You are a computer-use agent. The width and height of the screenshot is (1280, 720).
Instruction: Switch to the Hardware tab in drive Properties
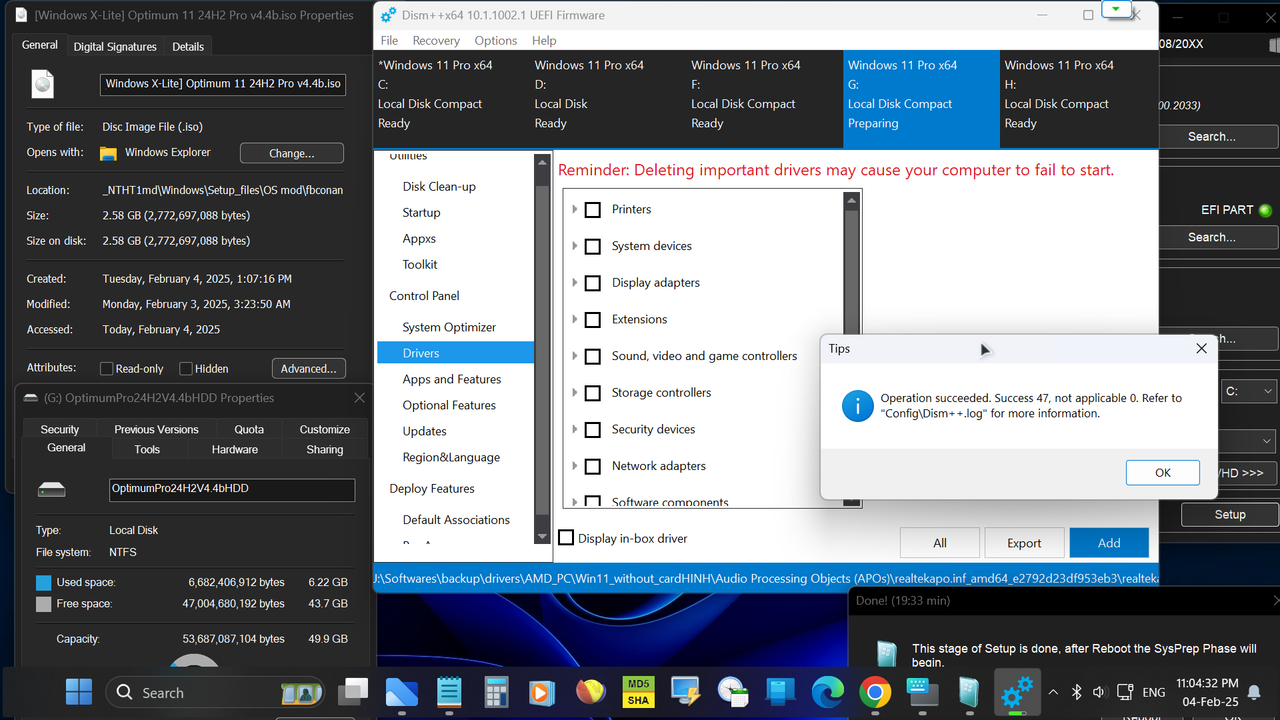click(234, 449)
